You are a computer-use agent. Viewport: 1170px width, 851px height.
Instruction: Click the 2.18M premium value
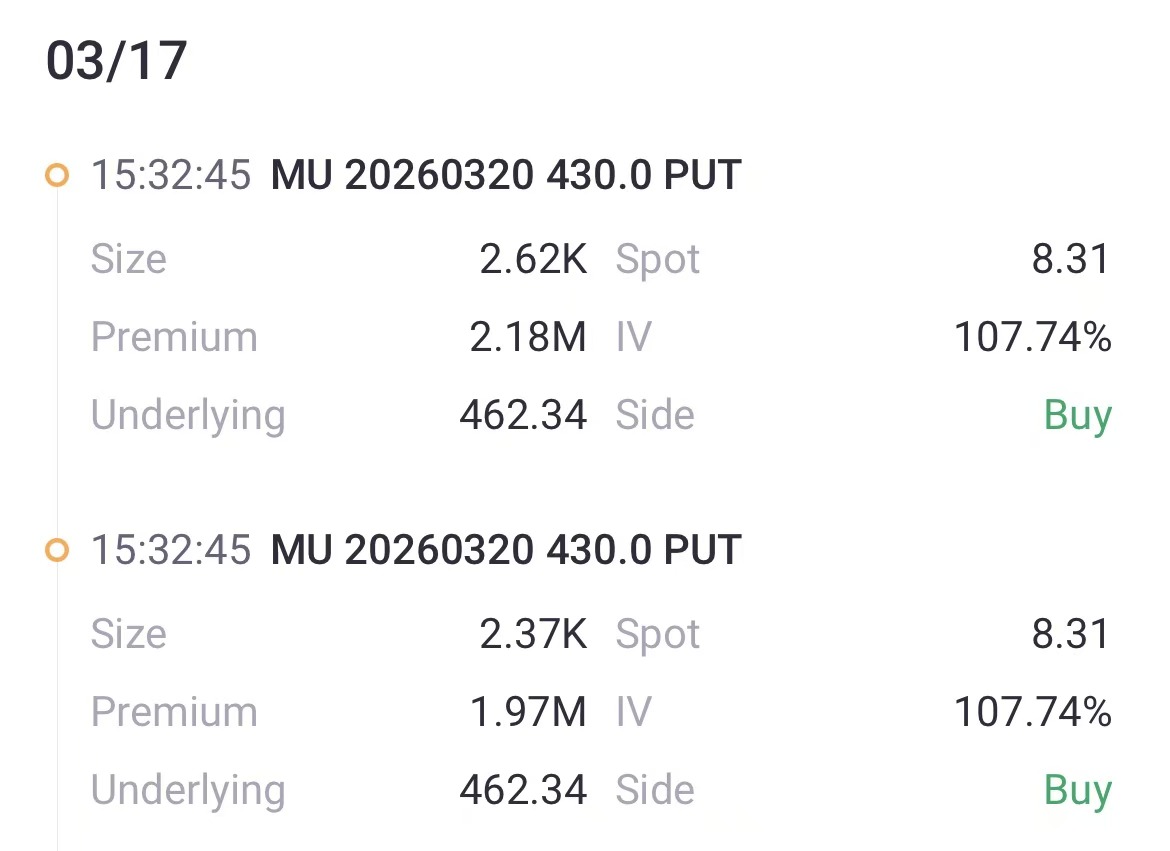click(528, 337)
